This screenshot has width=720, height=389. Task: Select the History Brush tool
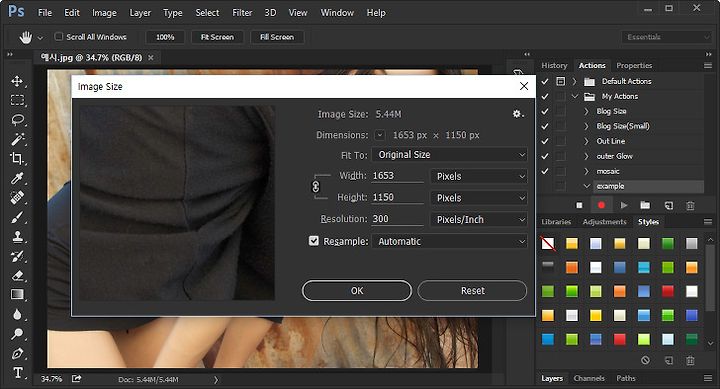coord(17,256)
